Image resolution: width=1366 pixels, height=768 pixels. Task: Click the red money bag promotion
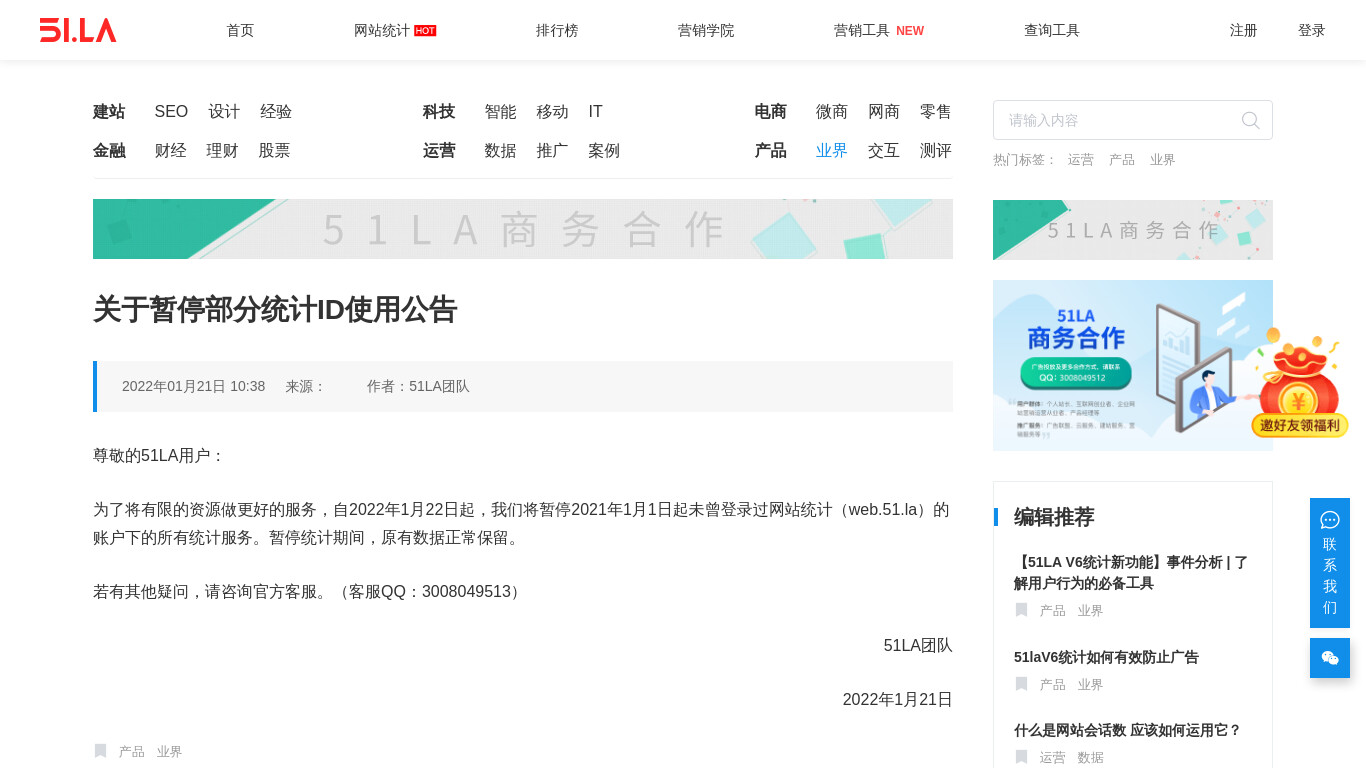pos(1300,383)
